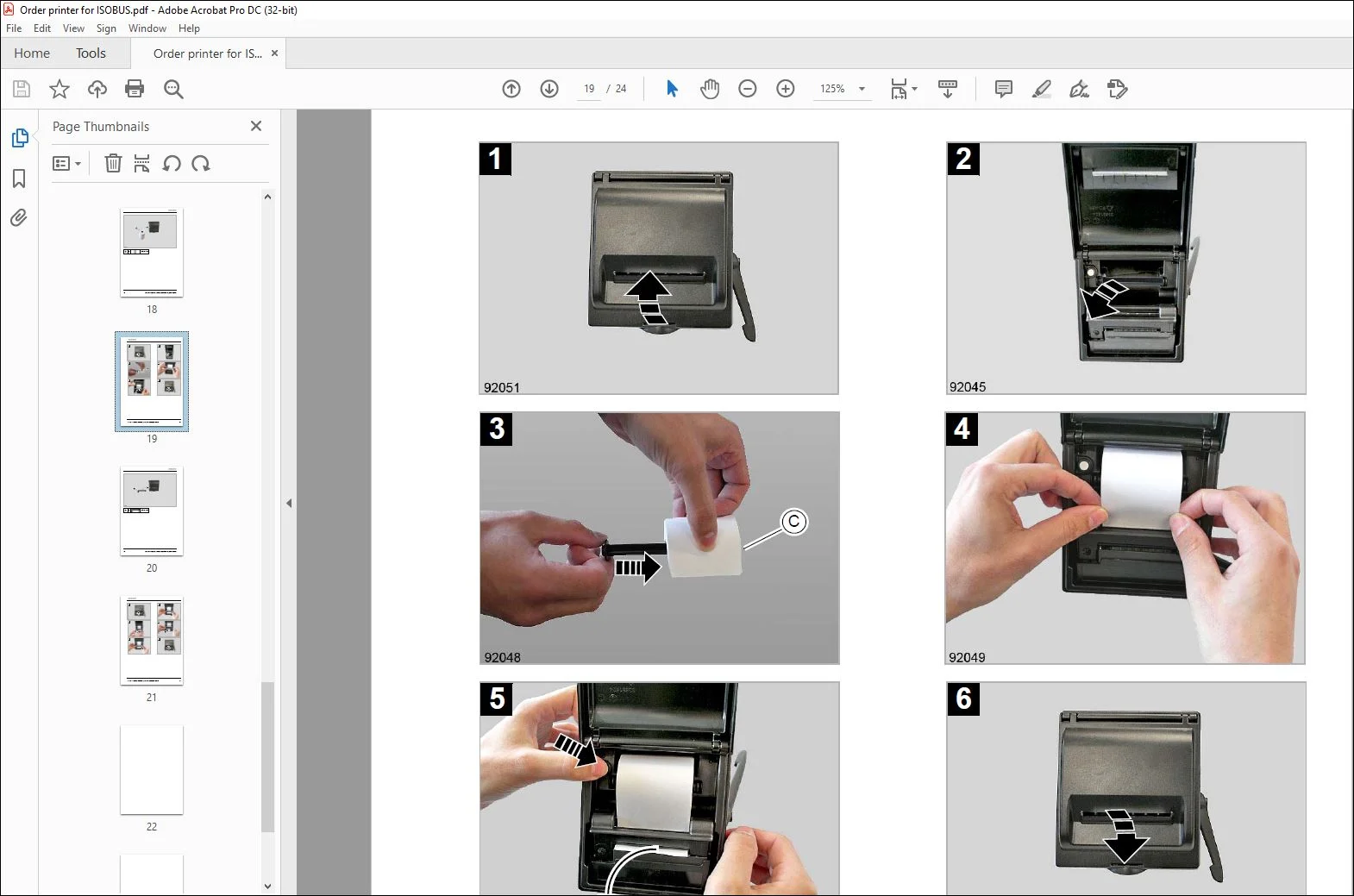Switch to the Tools tab

tap(91, 53)
